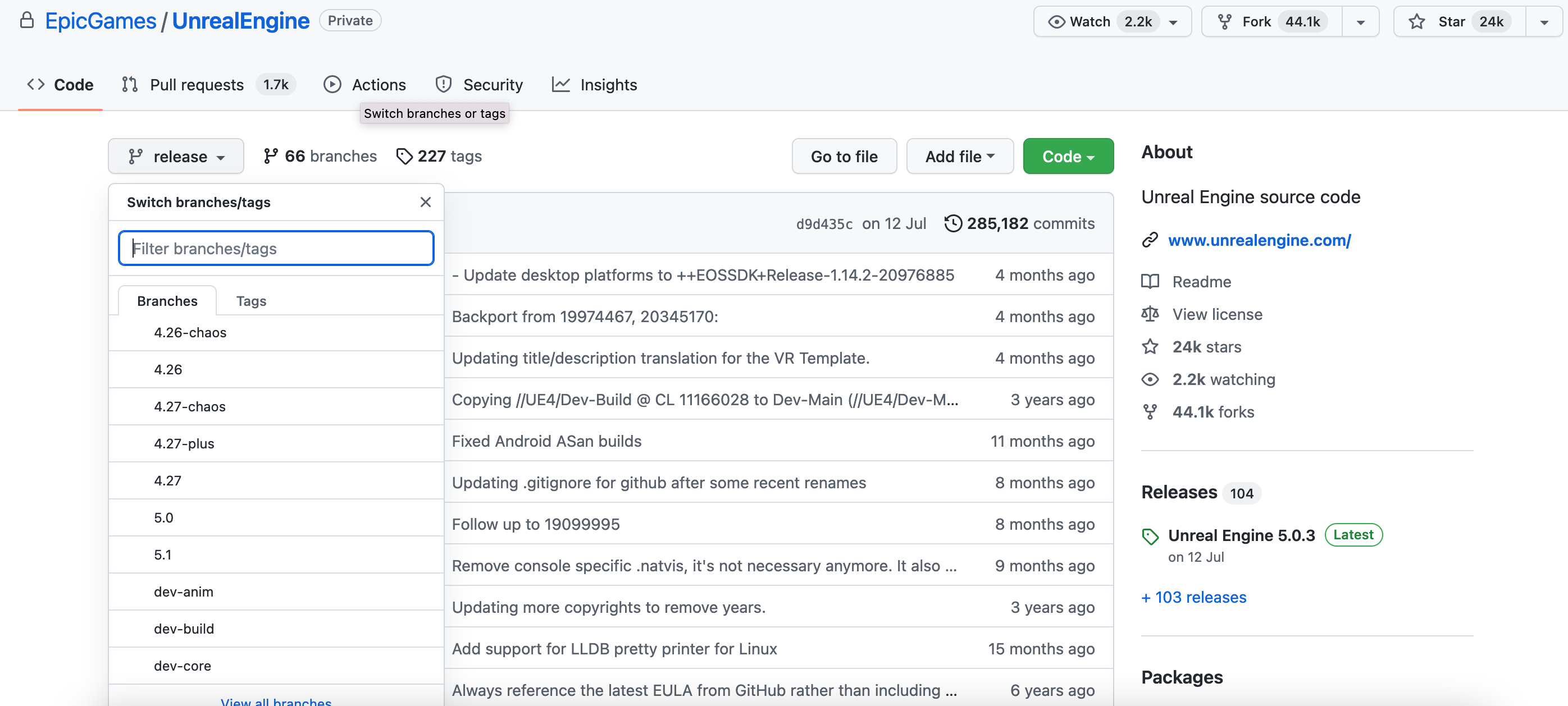
Task: Select the dev-core branch
Action: [x=276, y=667]
